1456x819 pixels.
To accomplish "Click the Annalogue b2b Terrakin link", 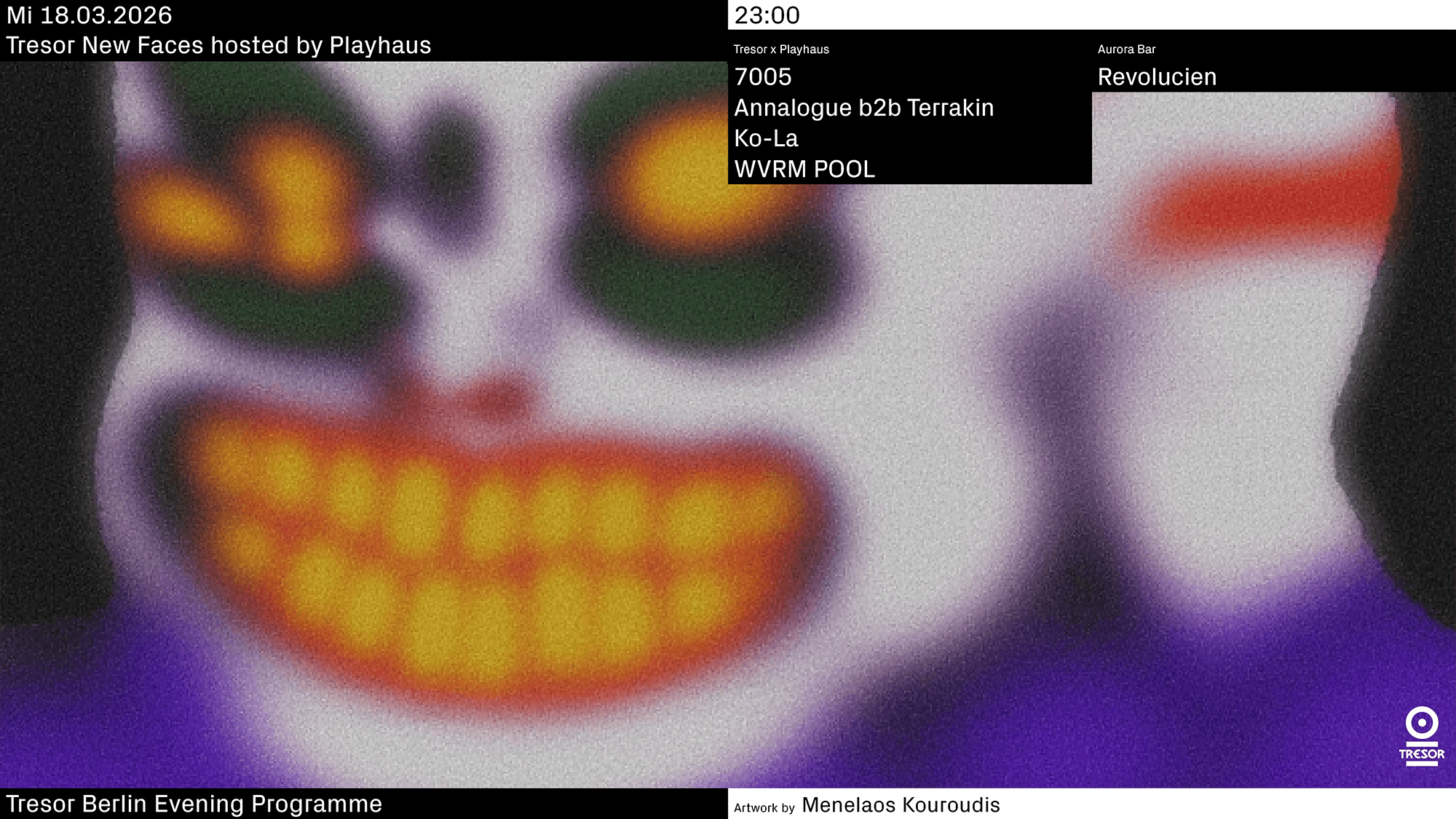I will point(864,108).
